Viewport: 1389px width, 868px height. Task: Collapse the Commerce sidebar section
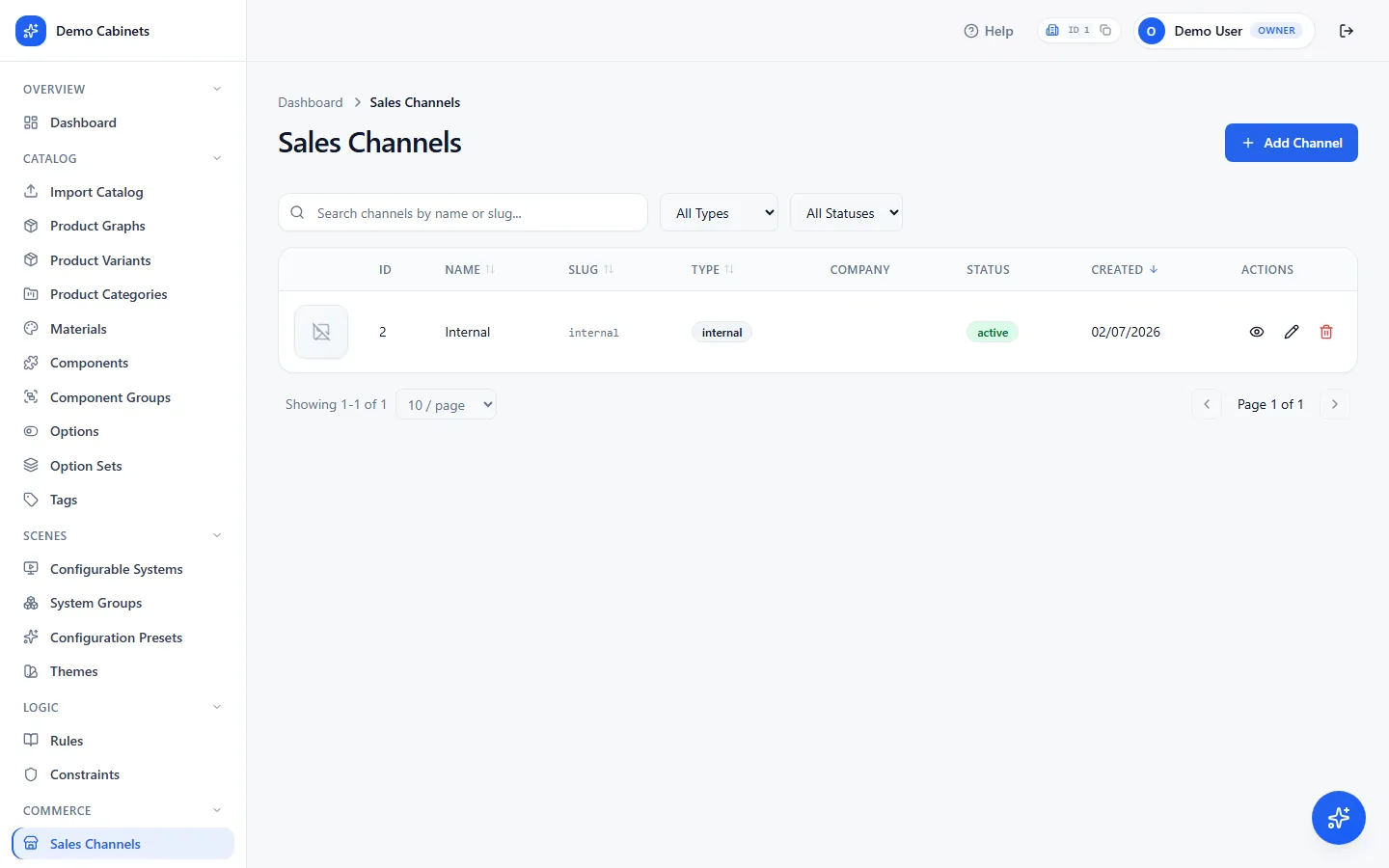tap(217, 810)
